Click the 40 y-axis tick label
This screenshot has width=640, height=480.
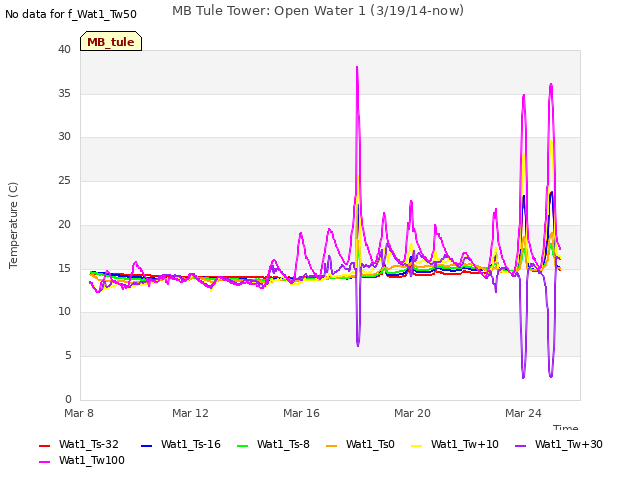tap(64, 49)
